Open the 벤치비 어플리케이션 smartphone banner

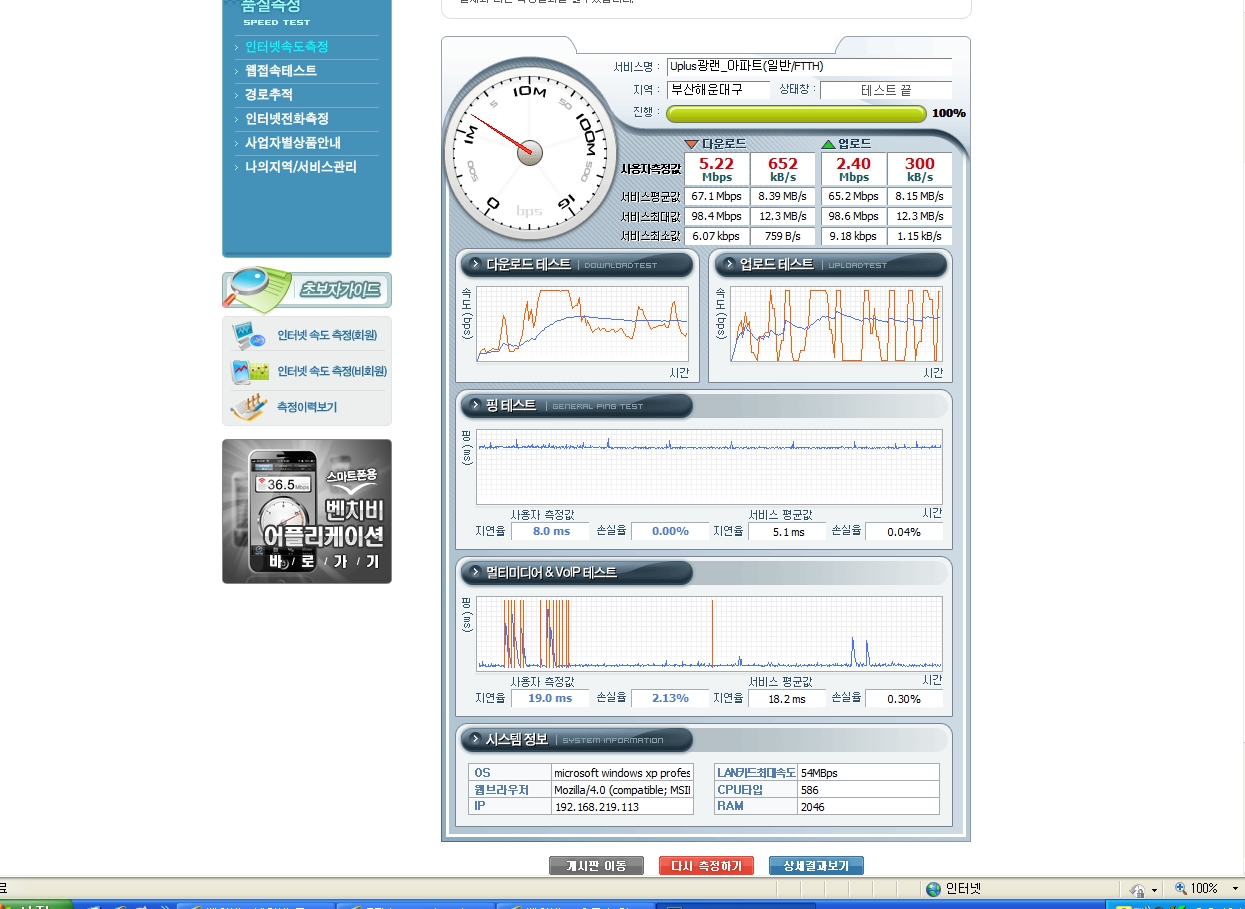(x=307, y=511)
